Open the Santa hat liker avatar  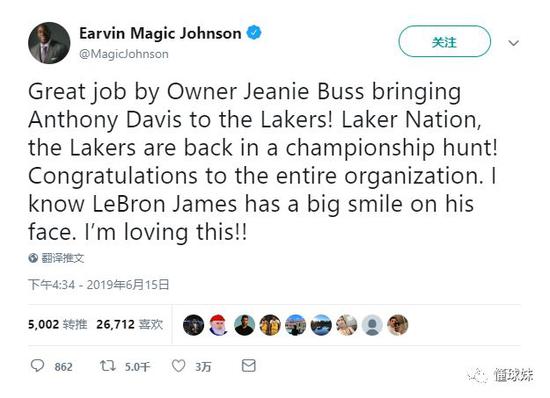click(x=219, y=325)
